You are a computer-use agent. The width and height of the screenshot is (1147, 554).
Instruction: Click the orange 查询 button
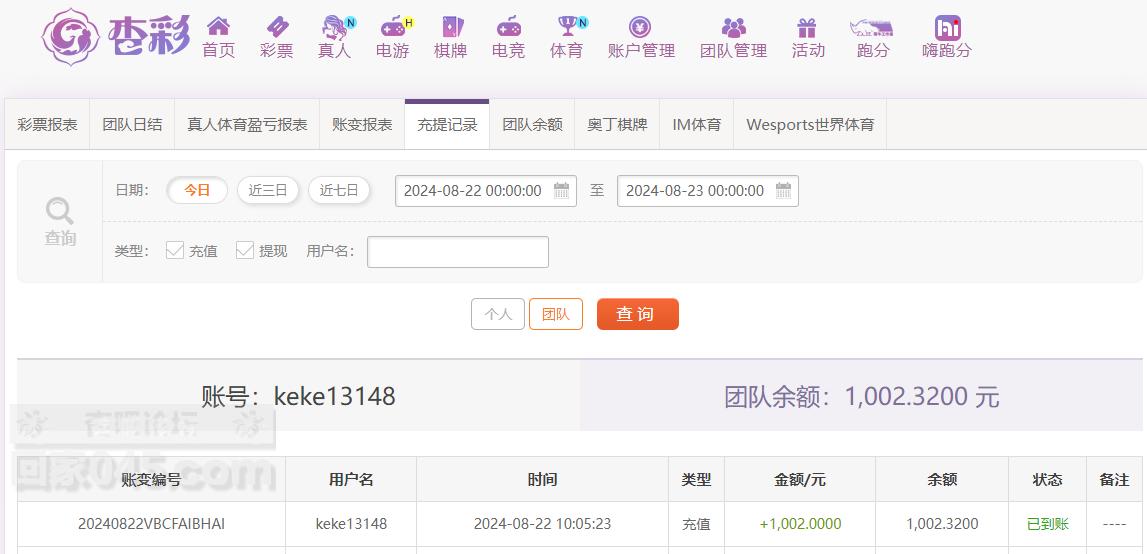tap(638, 314)
